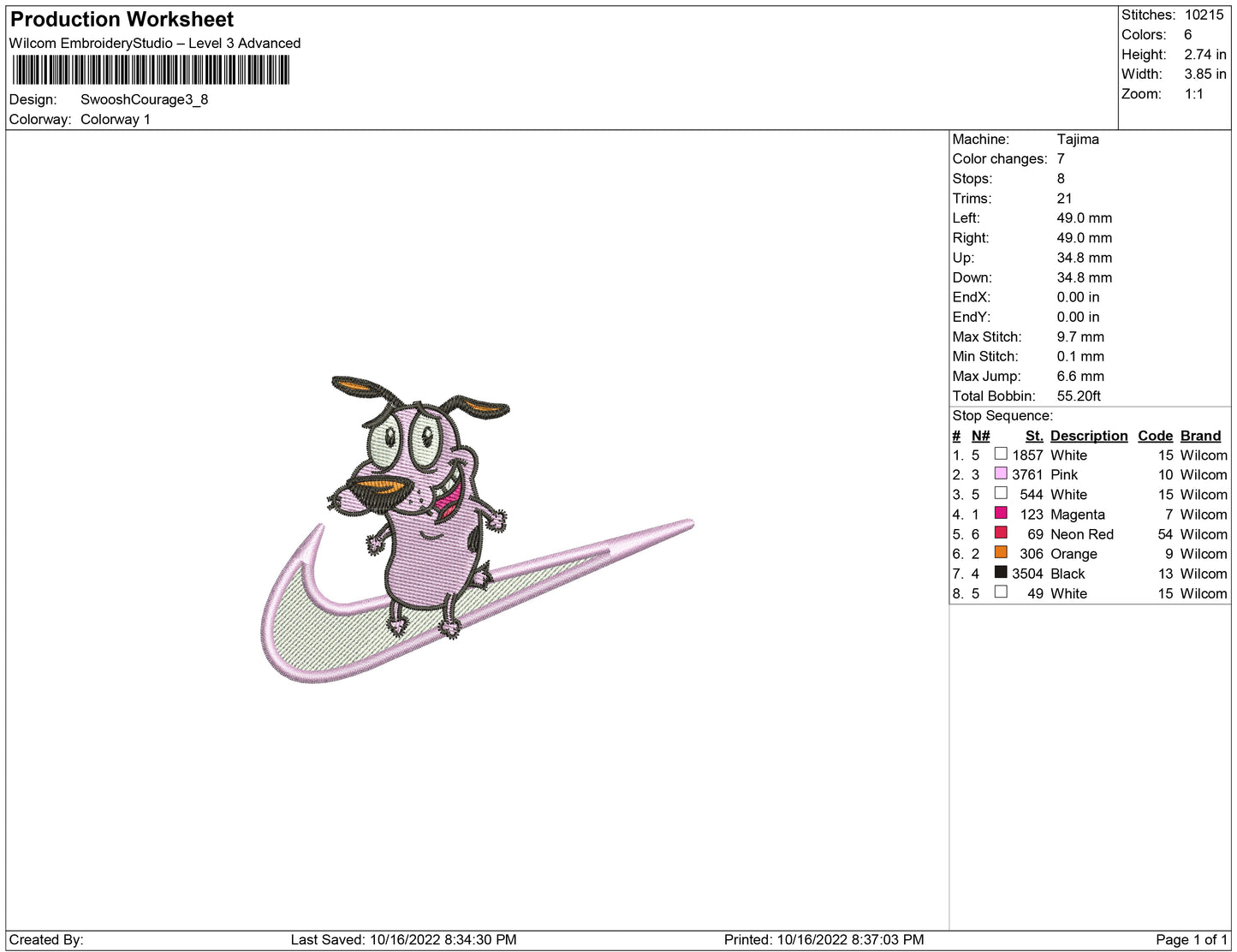Select the "Code" column header
This screenshot has width=1237, height=952.
(1155, 436)
